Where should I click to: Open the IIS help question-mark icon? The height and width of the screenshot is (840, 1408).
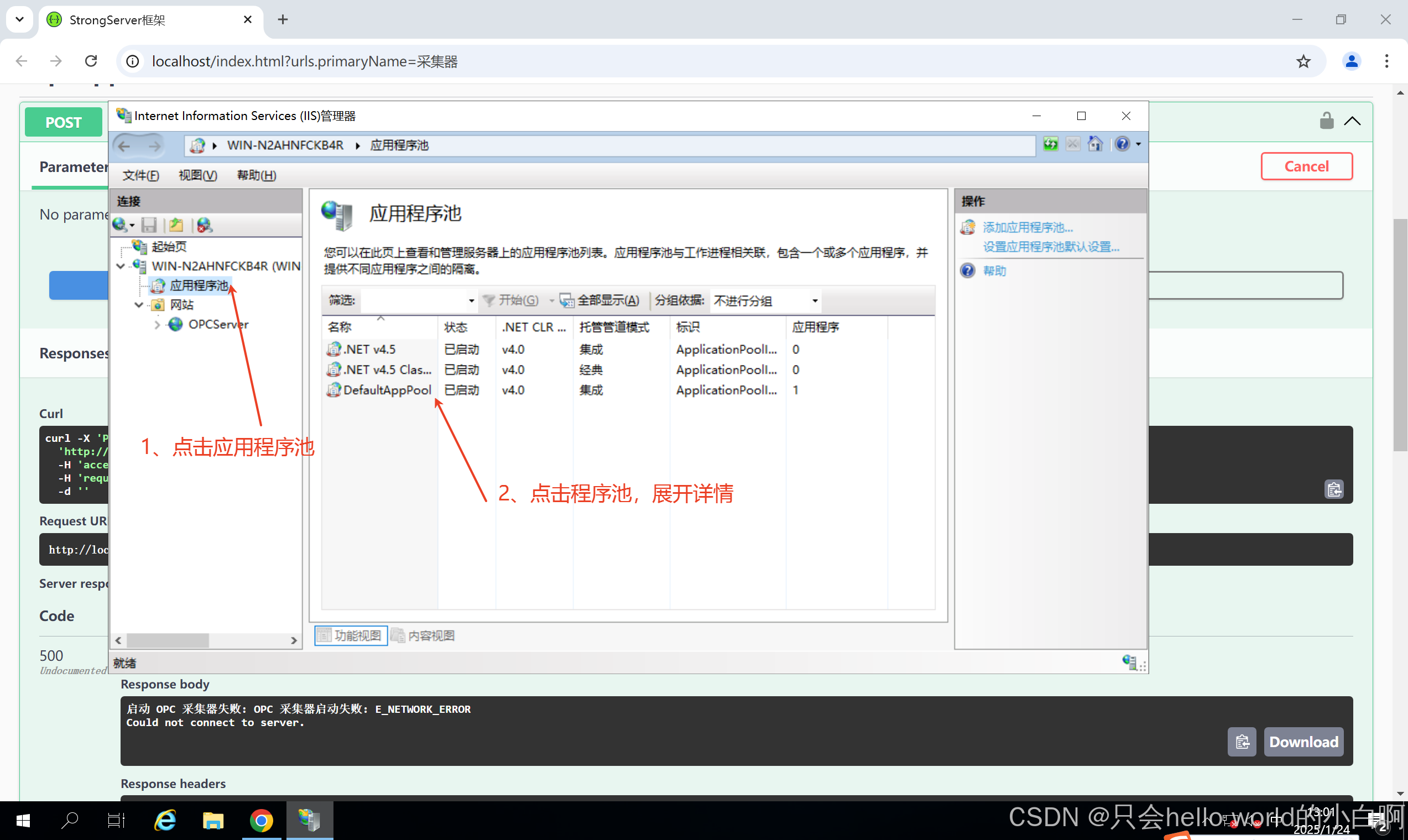coord(1122,144)
